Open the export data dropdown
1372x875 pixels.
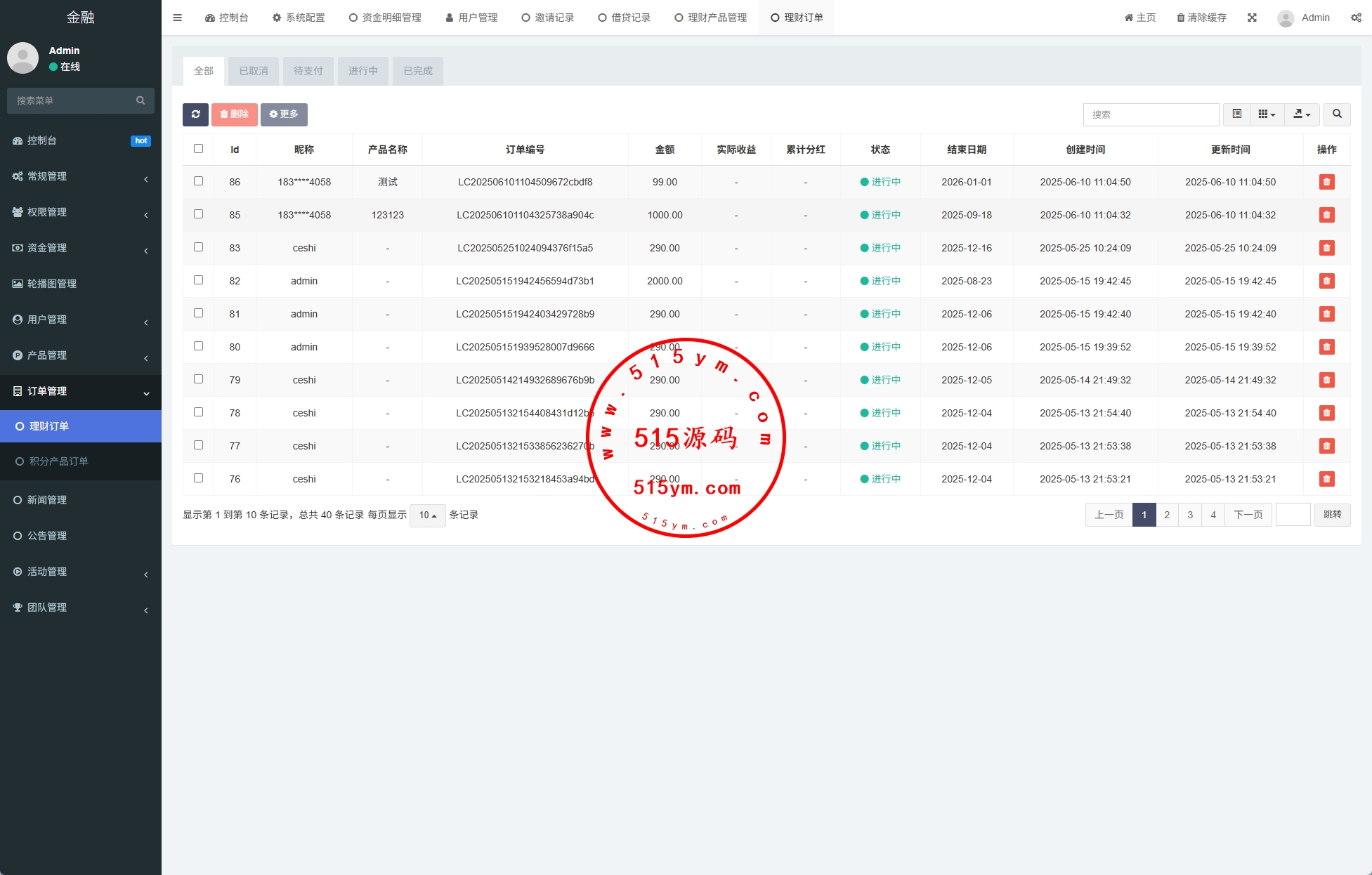coord(1302,114)
